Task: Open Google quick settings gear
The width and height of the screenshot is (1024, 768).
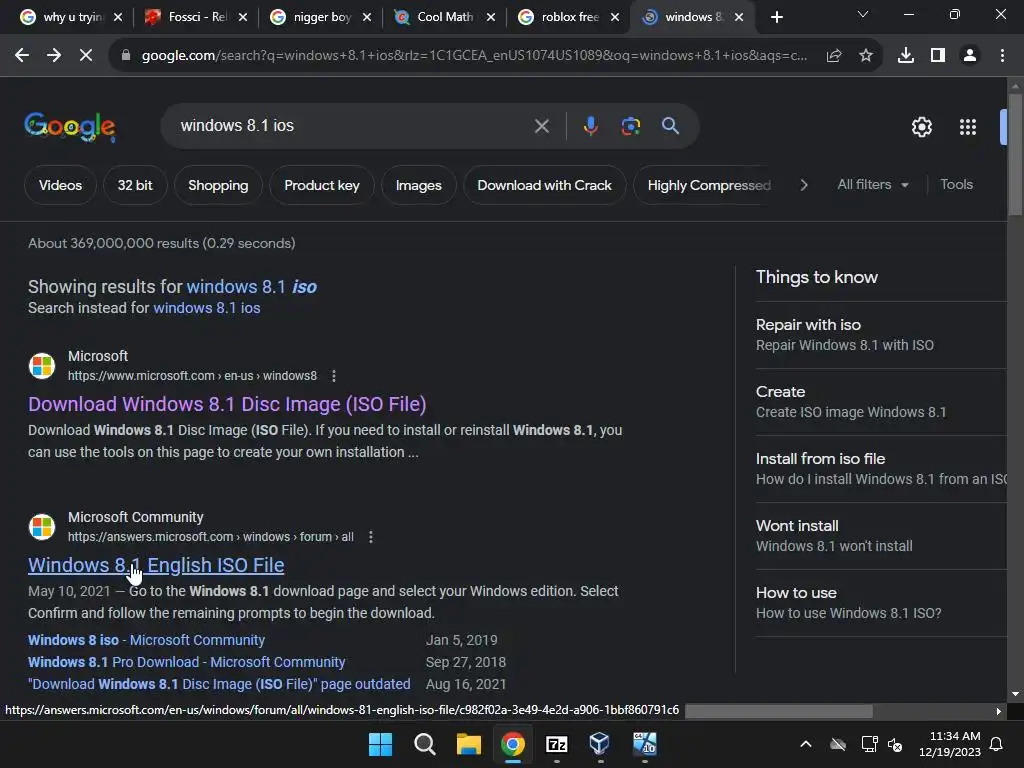Action: click(x=921, y=127)
